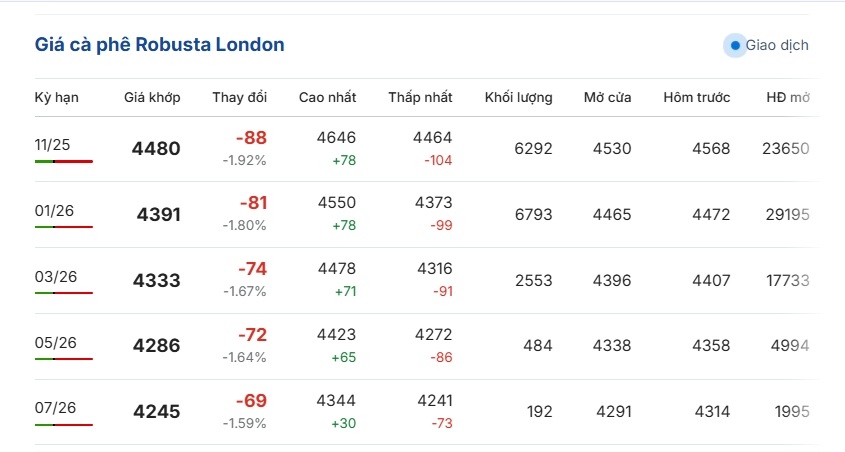Click the Cao nhất column header
This screenshot has height=452, width=845.
pos(327,97)
